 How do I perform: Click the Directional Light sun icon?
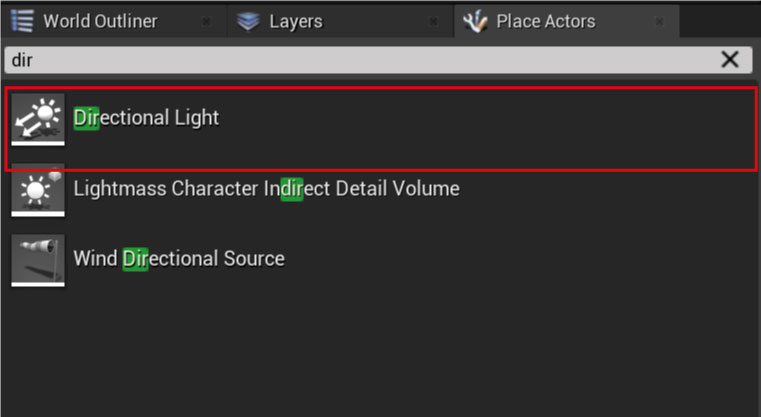coord(38,120)
